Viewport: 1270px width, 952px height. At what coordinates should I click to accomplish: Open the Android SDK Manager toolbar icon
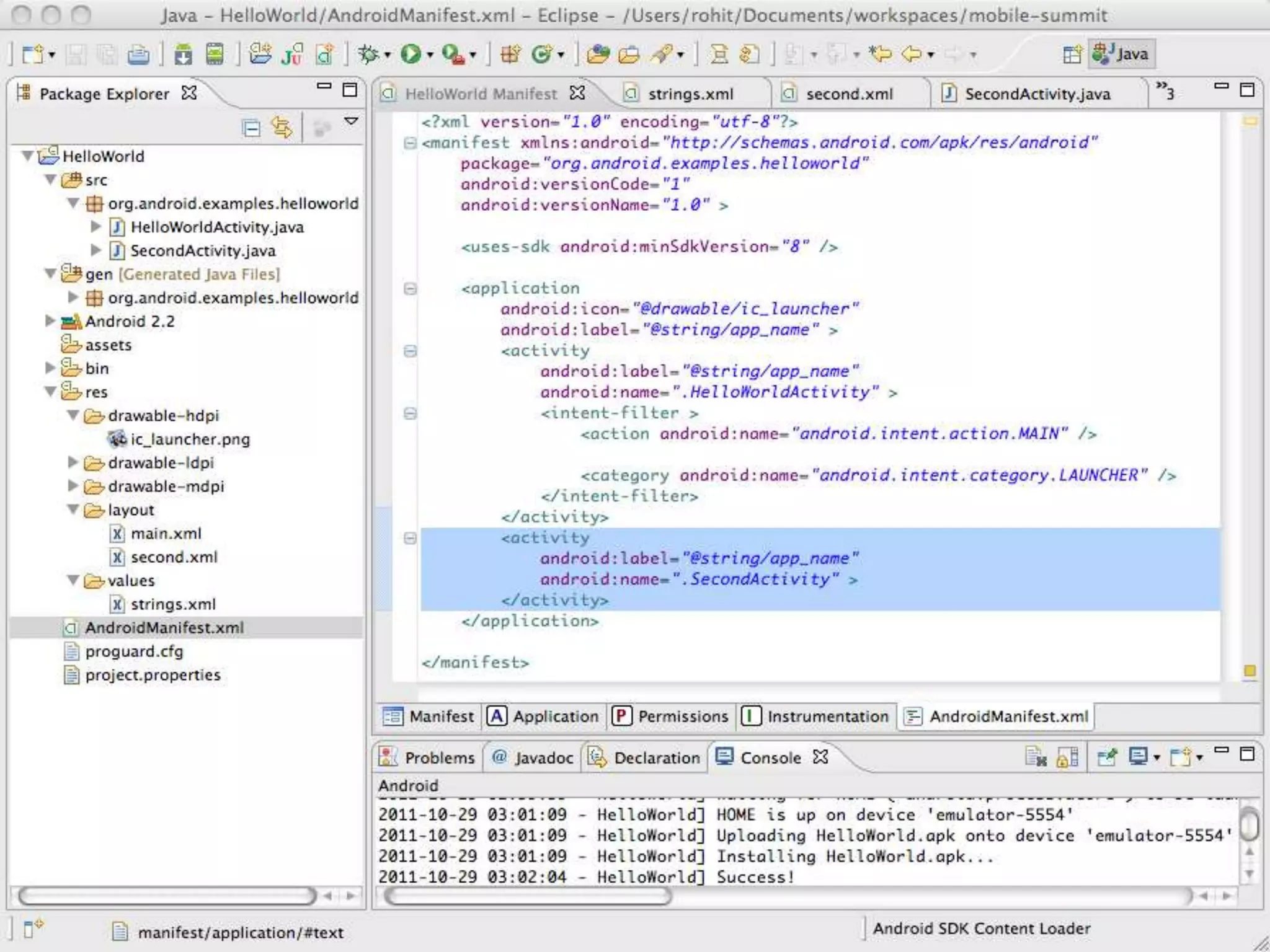pyautogui.click(x=183, y=55)
